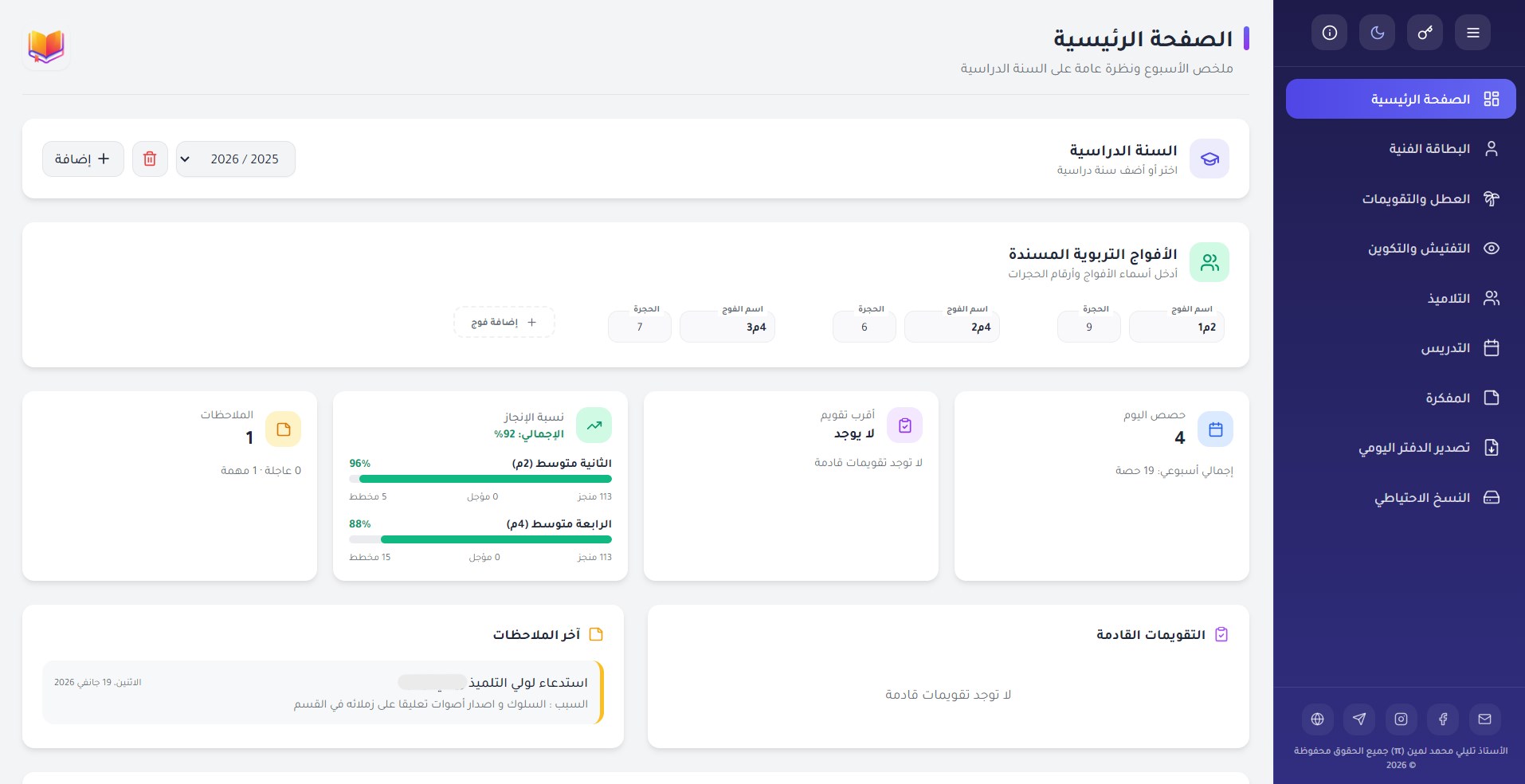Image resolution: width=1525 pixels, height=784 pixels.
Task: Open the استدعاء لولي التلميذ note entry
Action: pyautogui.click(x=323, y=692)
